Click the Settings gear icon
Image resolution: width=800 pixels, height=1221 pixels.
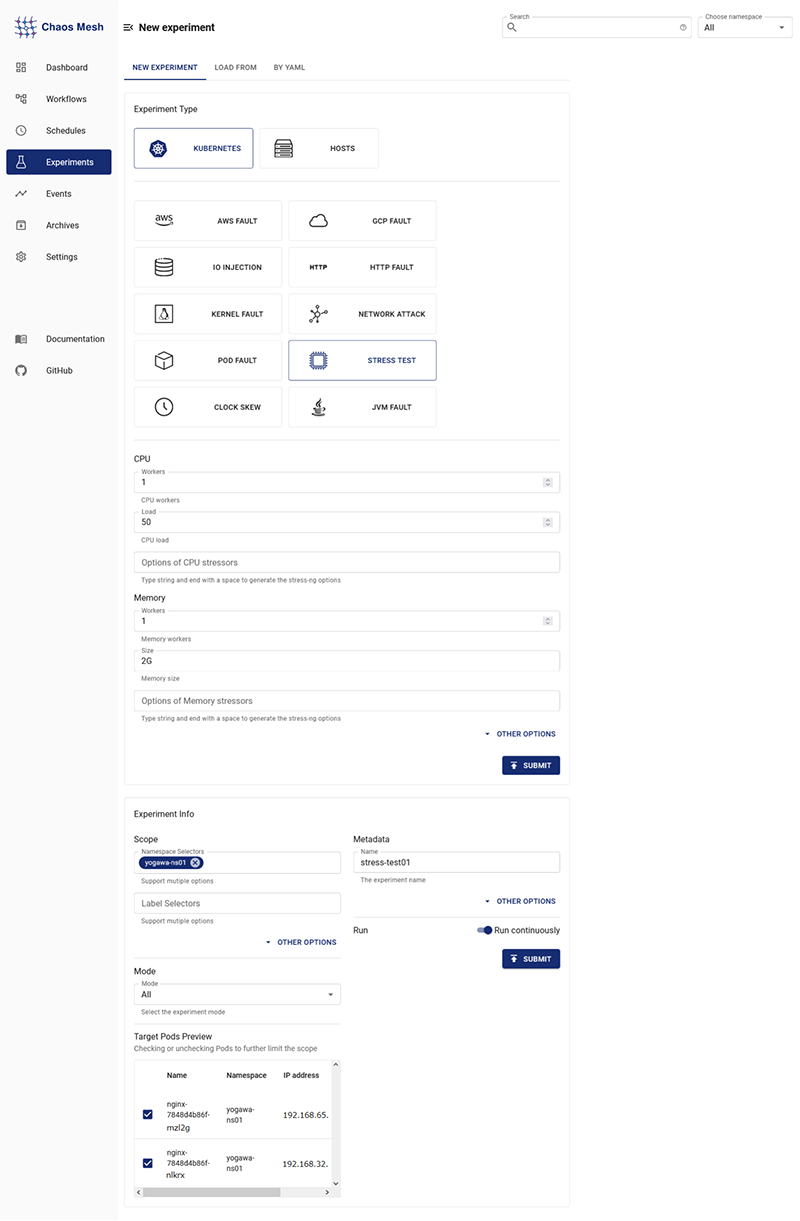click(x=21, y=257)
